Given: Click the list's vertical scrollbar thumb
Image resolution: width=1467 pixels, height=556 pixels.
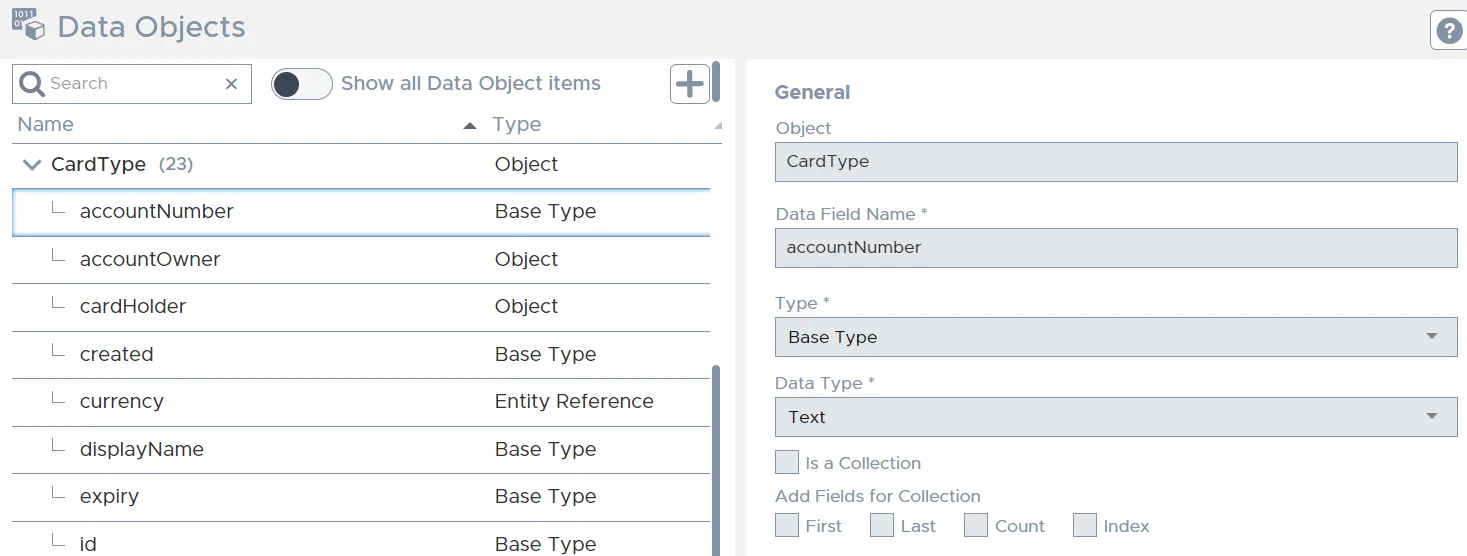Looking at the screenshot, I should click(715, 460).
